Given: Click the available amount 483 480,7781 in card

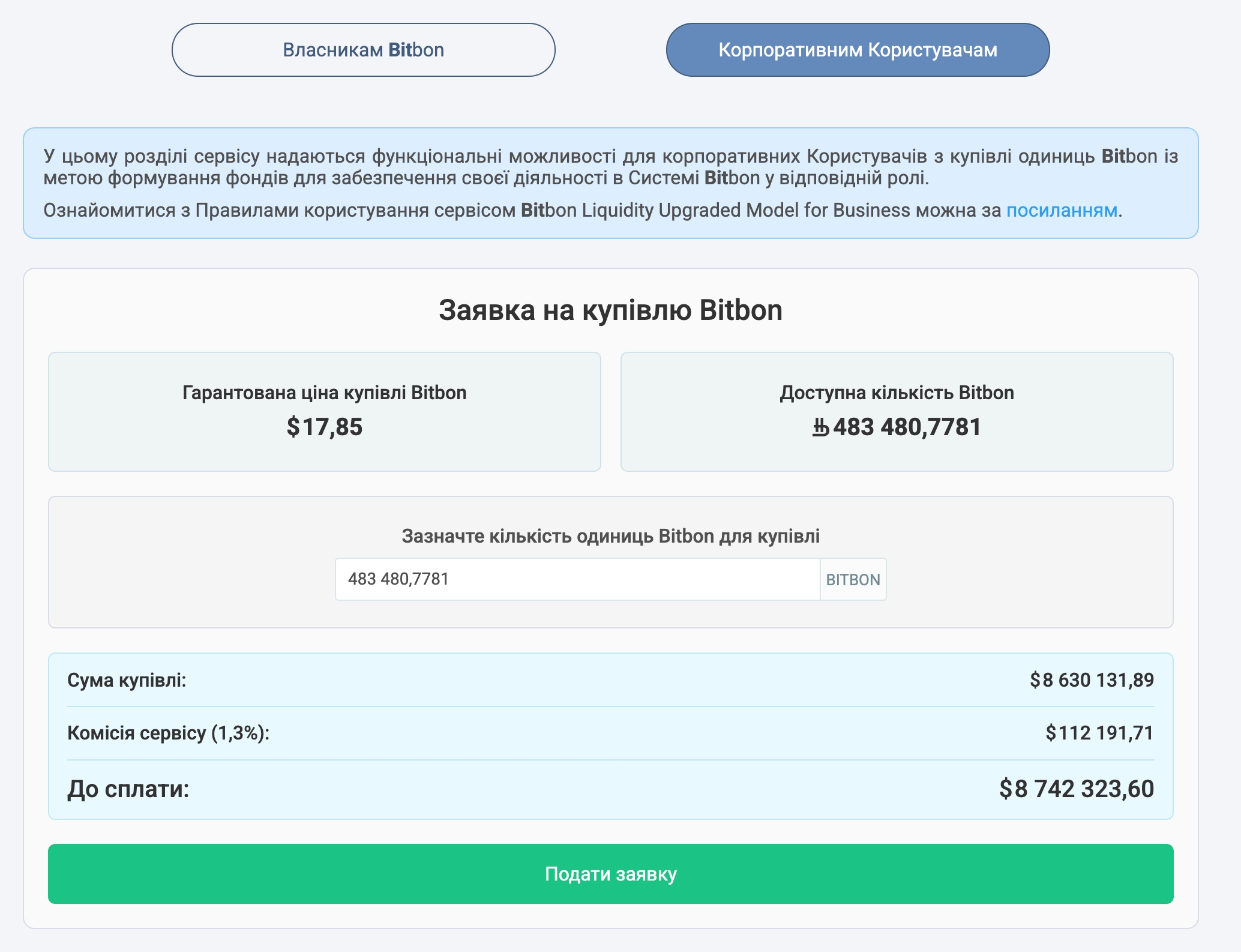Looking at the screenshot, I should [907, 427].
